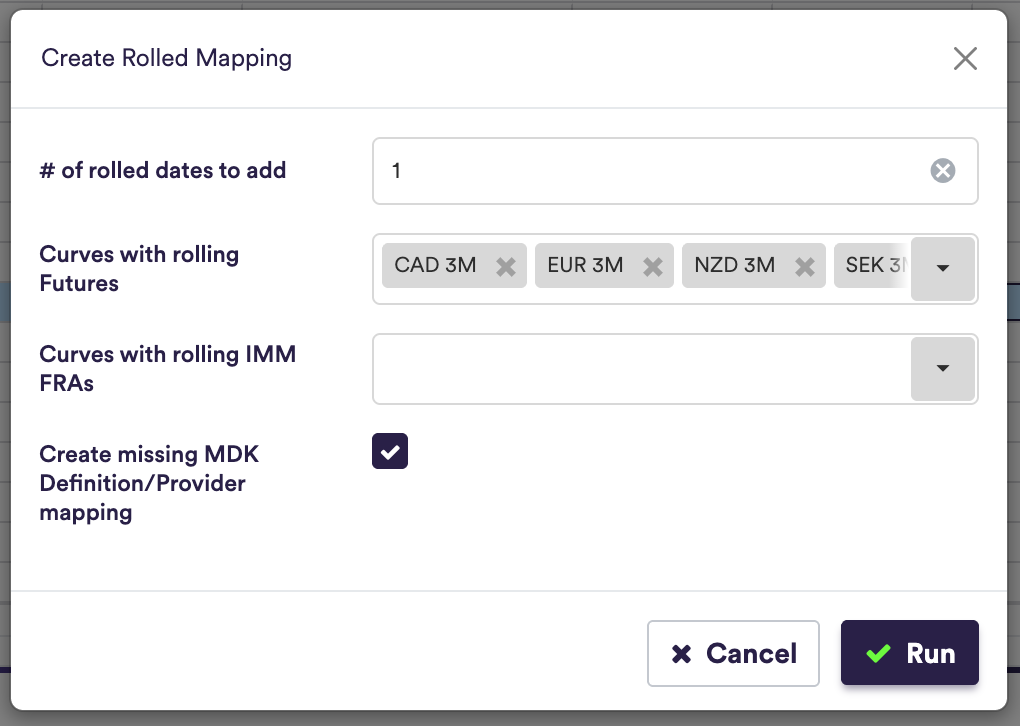Close the Create Rolled Mapping dialog
Image resolution: width=1020 pixels, height=726 pixels.
964,59
